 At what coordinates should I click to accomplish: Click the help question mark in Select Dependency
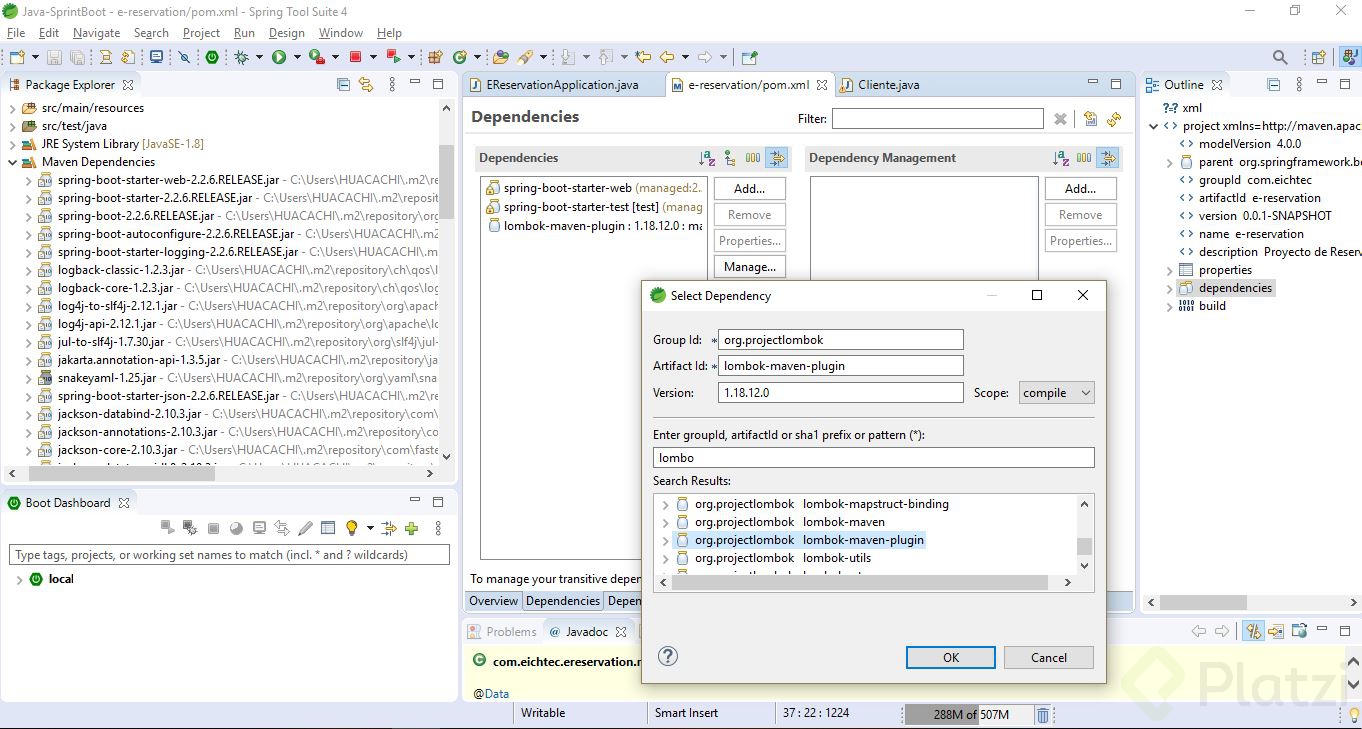(x=669, y=656)
